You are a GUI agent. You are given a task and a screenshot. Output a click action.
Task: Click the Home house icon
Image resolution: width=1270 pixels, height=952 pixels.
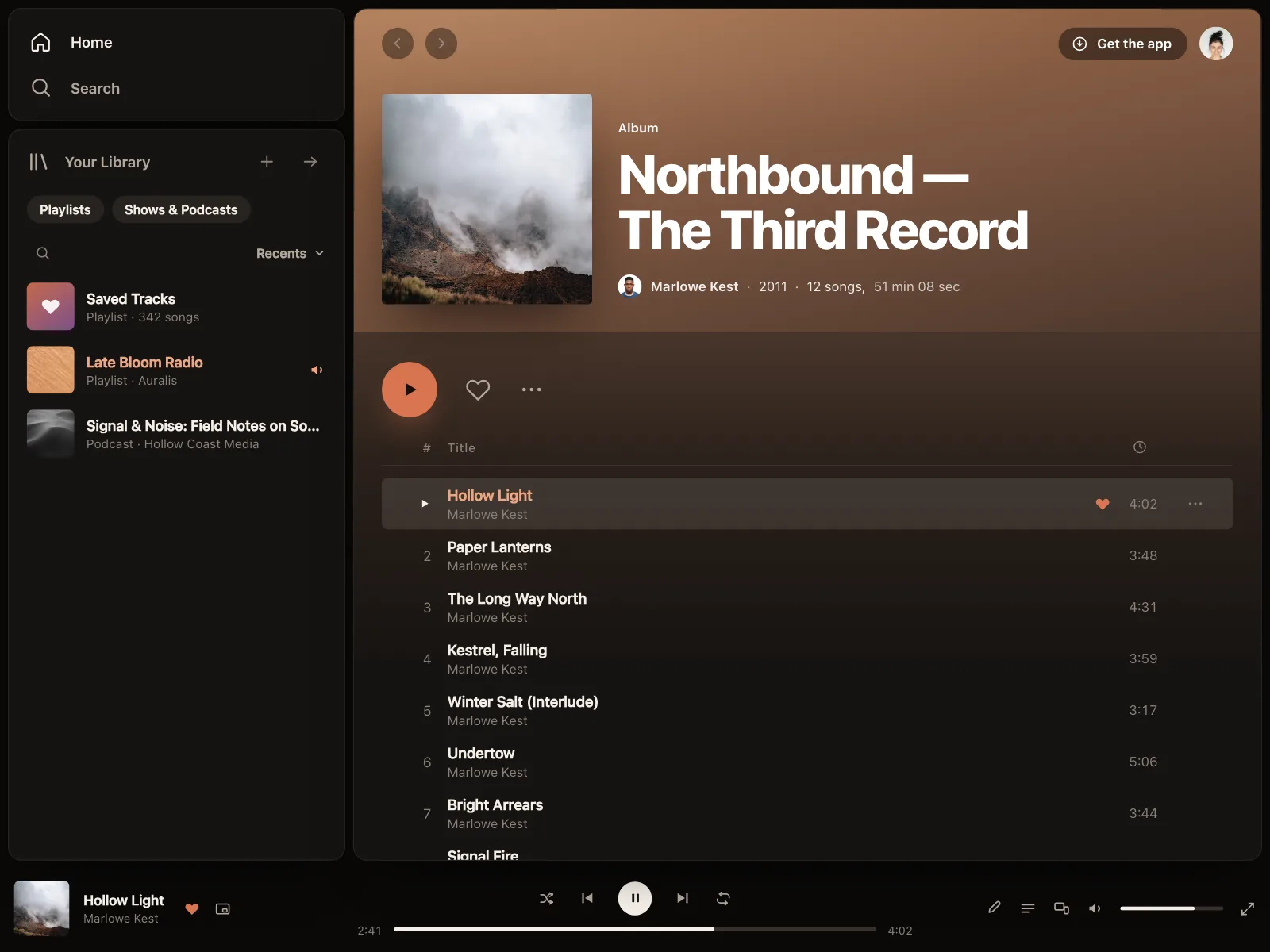(x=40, y=43)
